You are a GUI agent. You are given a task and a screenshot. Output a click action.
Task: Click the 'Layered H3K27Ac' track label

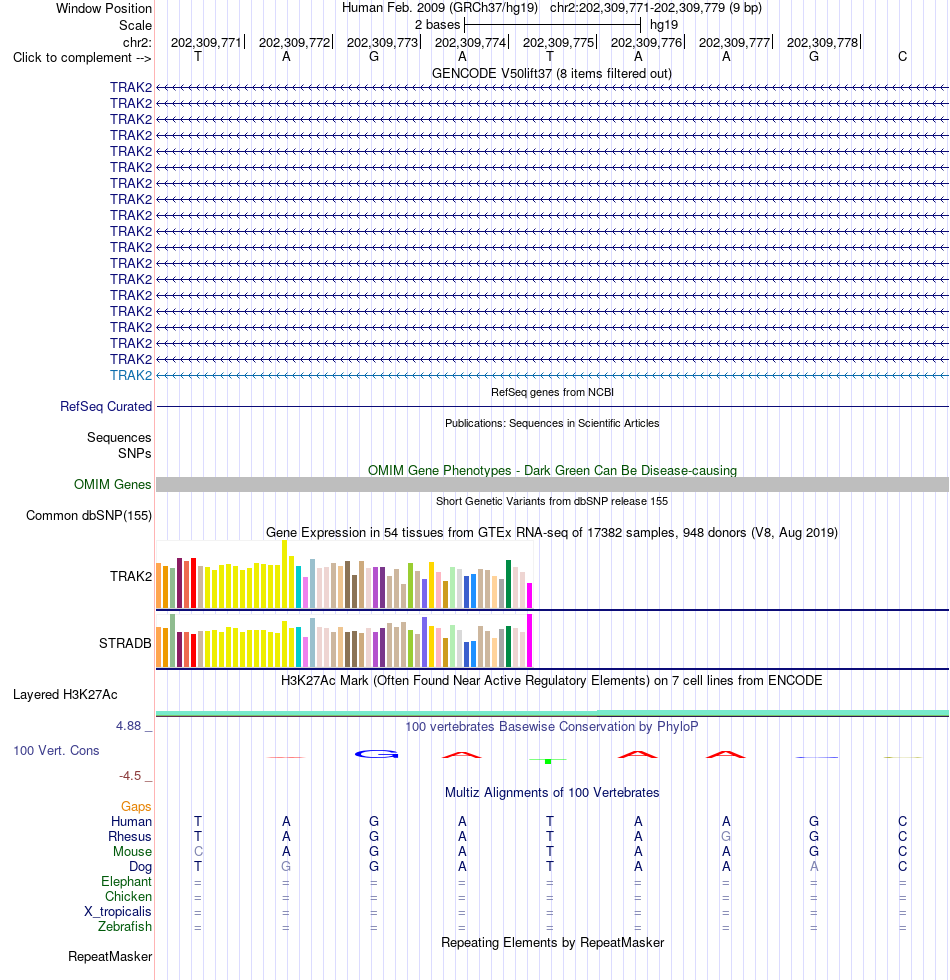pyautogui.click(x=65, y=695)
